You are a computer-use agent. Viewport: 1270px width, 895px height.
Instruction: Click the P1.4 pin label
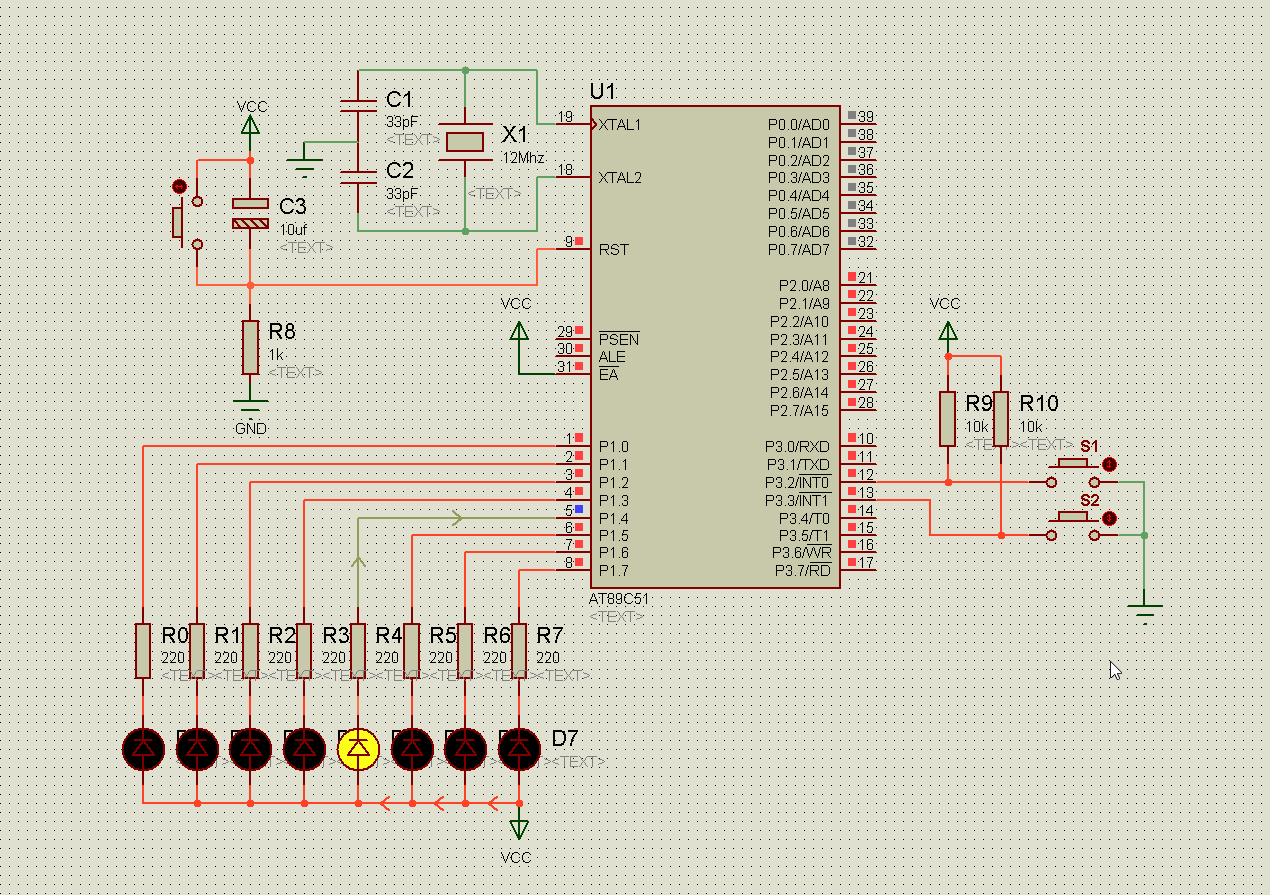tap(613, 518)
